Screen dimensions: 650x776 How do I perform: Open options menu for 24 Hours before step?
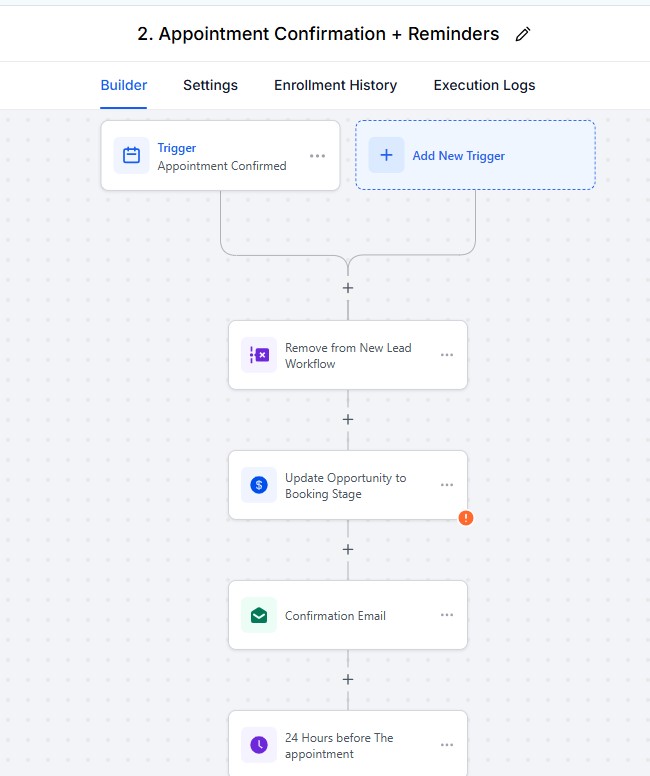(x=446, y=746)
